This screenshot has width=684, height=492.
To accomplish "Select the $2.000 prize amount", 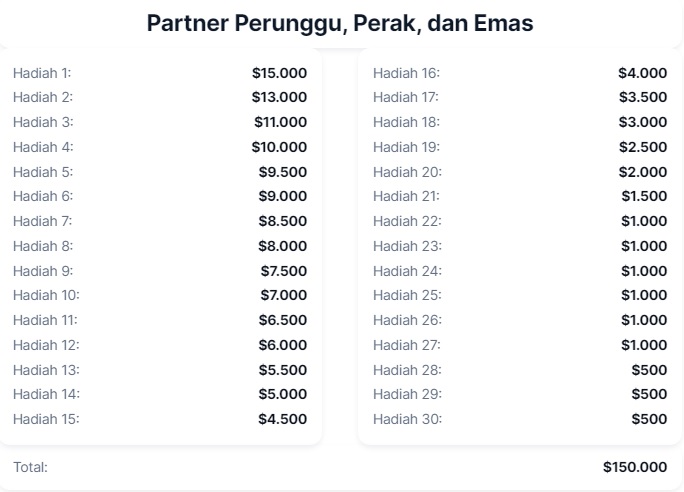I will coord(643,172).
